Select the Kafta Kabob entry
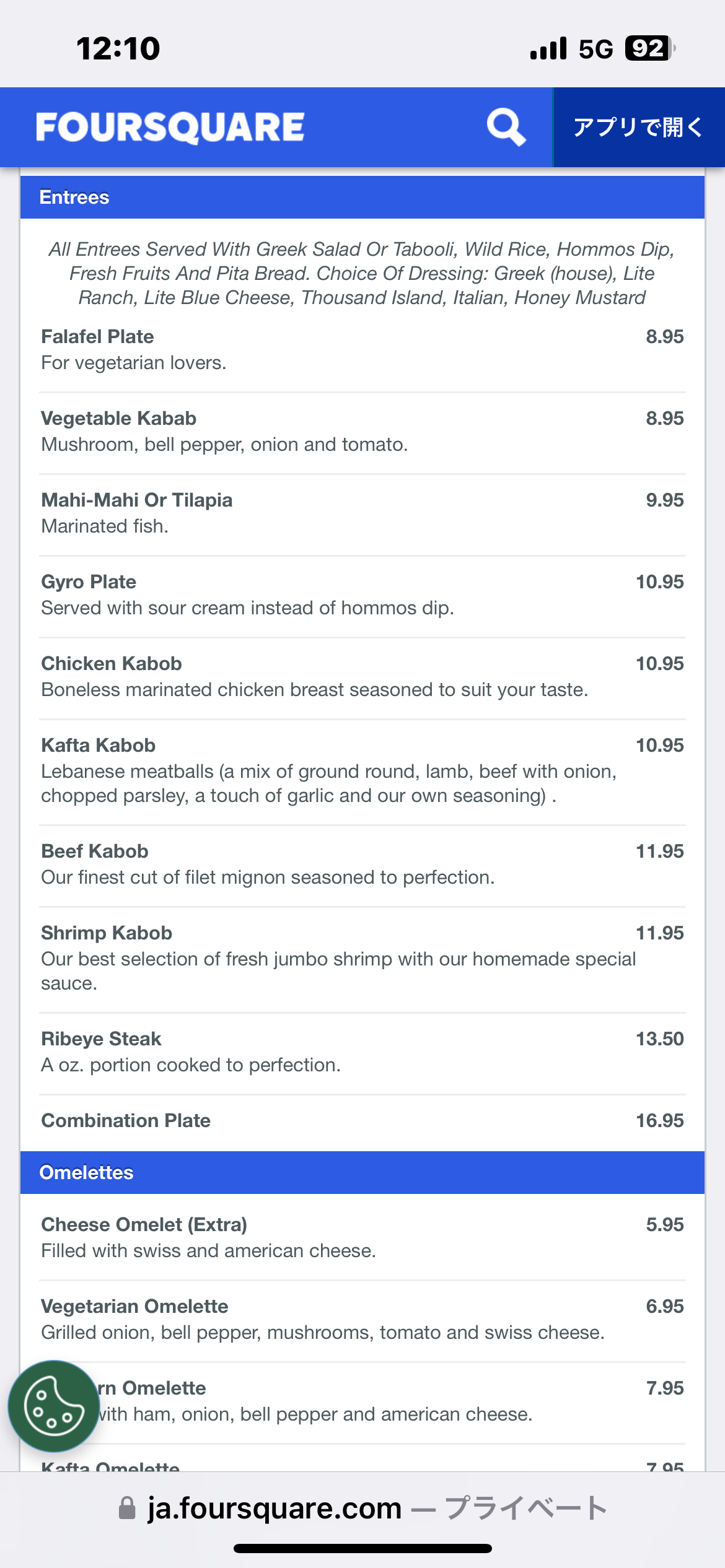725x1568 pixels. (x=99, y=746)
